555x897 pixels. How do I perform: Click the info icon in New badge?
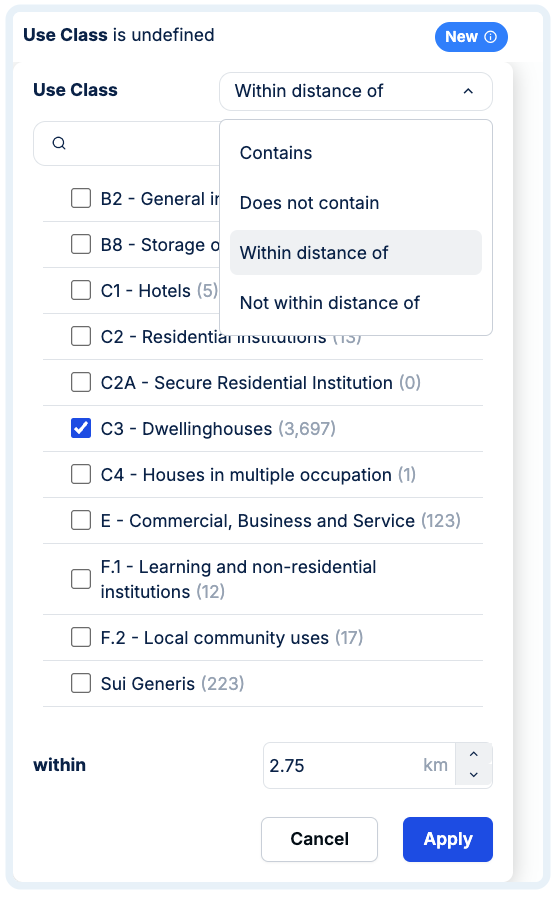[490, 37]
